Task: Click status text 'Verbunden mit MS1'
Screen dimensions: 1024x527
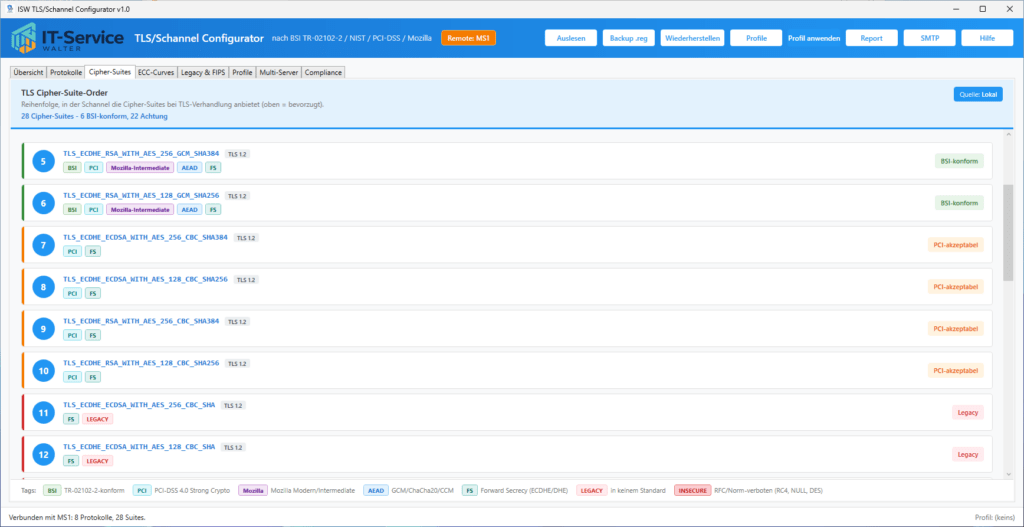Action: click(x=77, y=517)
